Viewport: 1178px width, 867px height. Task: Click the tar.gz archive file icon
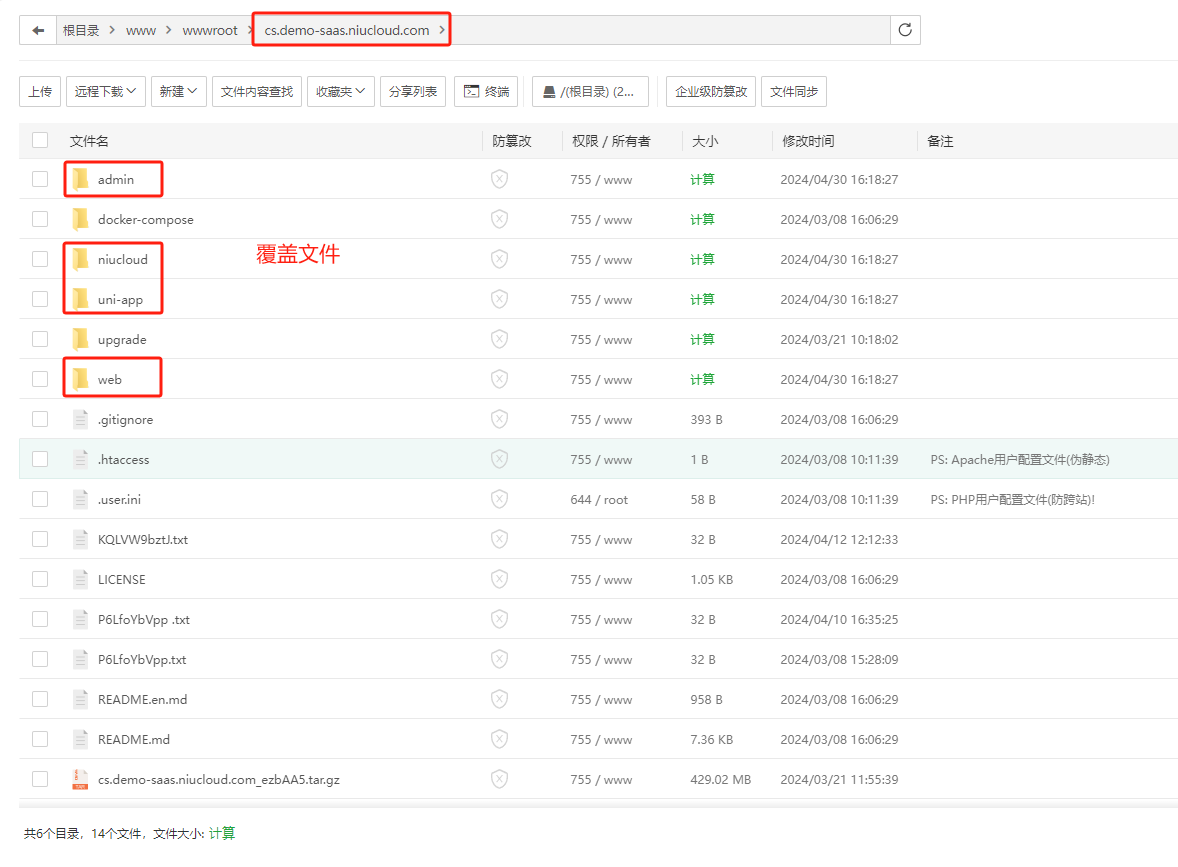(x=80, y=779)
